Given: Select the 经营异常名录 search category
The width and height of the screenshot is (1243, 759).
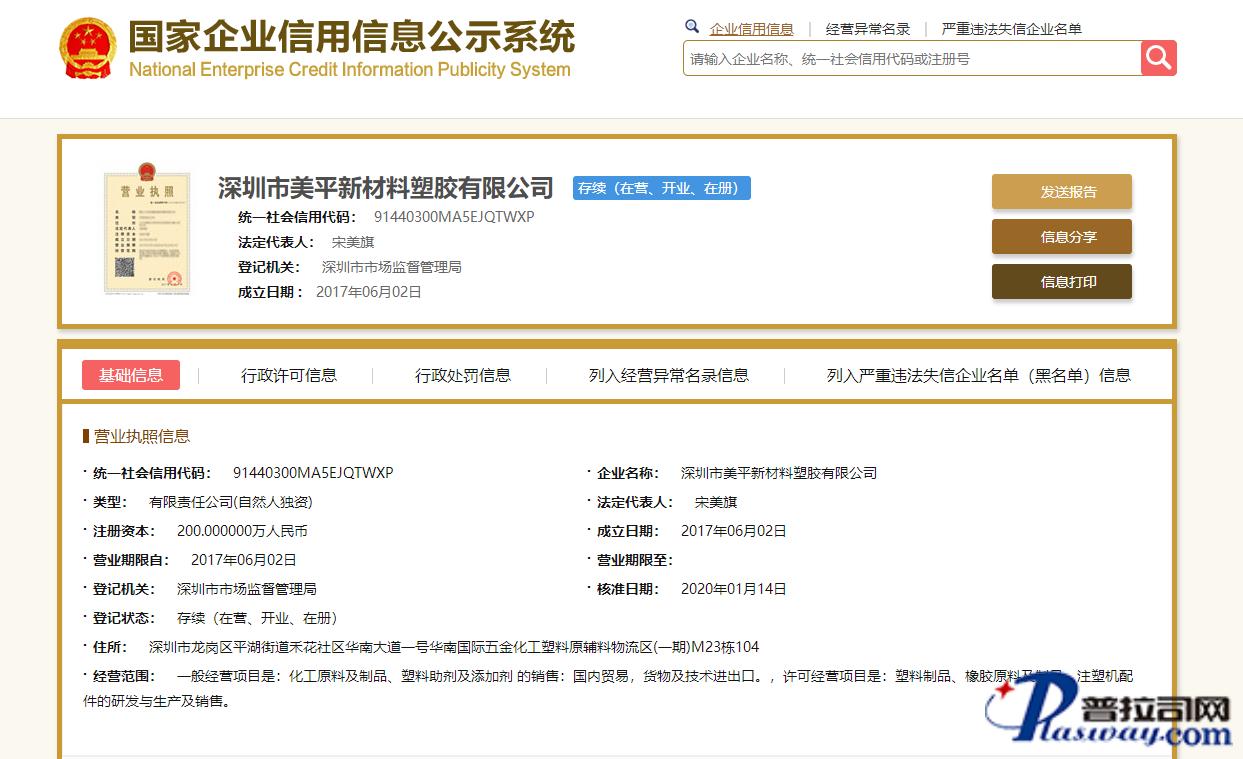Looking at the screenshot, I should pos(867,29).
